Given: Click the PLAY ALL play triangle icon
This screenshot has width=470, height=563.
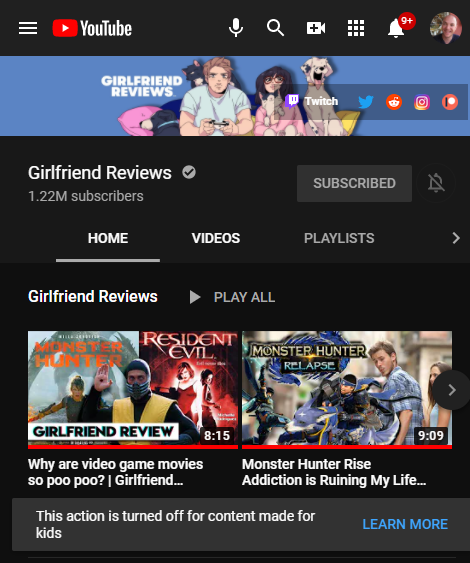Looking at the screenshot, I should click(x=195, y=297).
